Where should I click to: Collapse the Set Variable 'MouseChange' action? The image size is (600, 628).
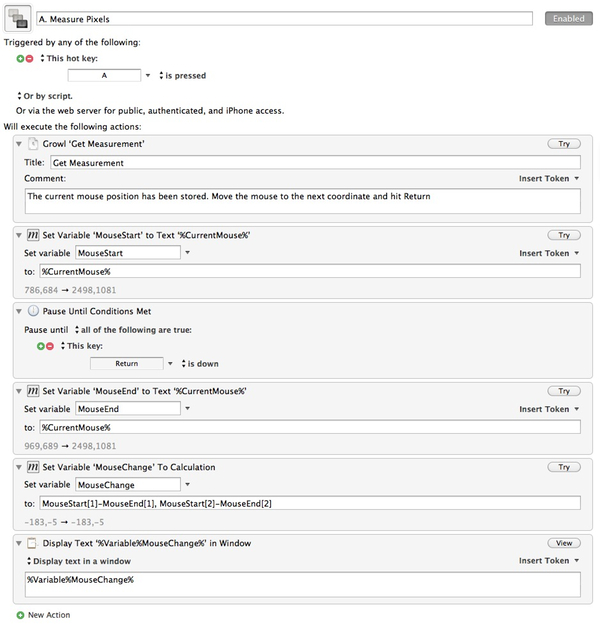19,467
